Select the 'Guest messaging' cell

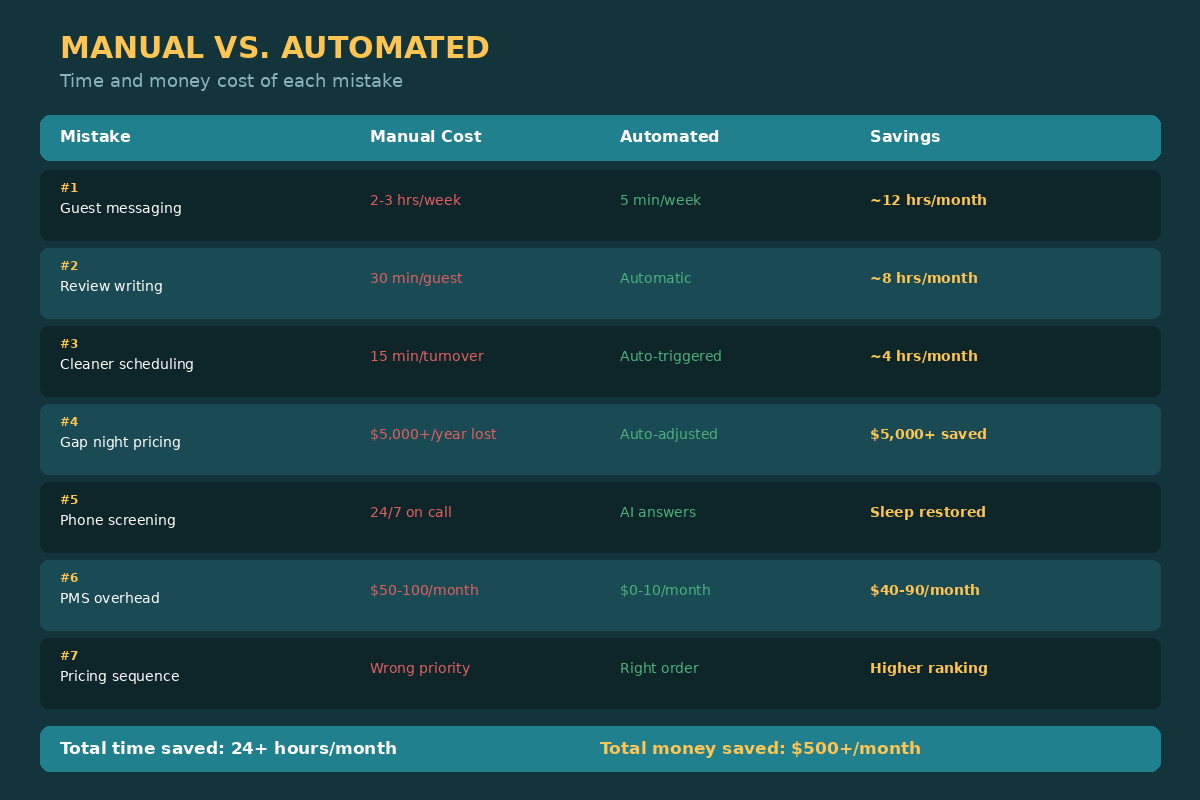click(x=121, y=208)
